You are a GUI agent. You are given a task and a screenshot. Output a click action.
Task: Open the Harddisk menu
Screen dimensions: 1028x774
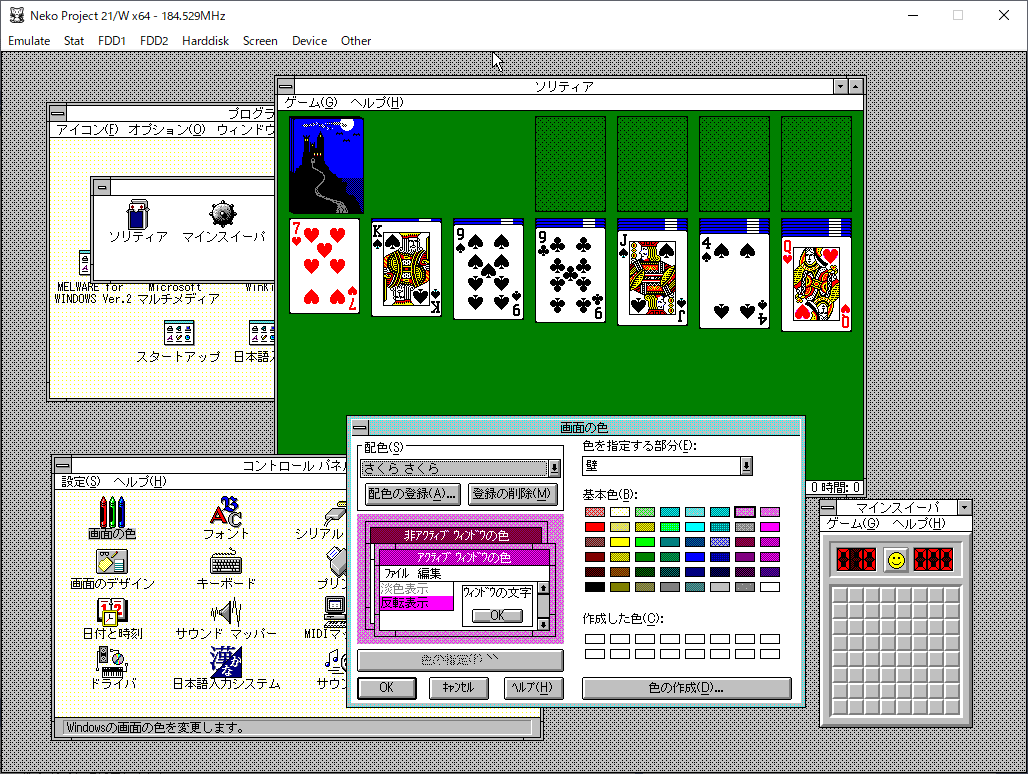pos(205,41)
